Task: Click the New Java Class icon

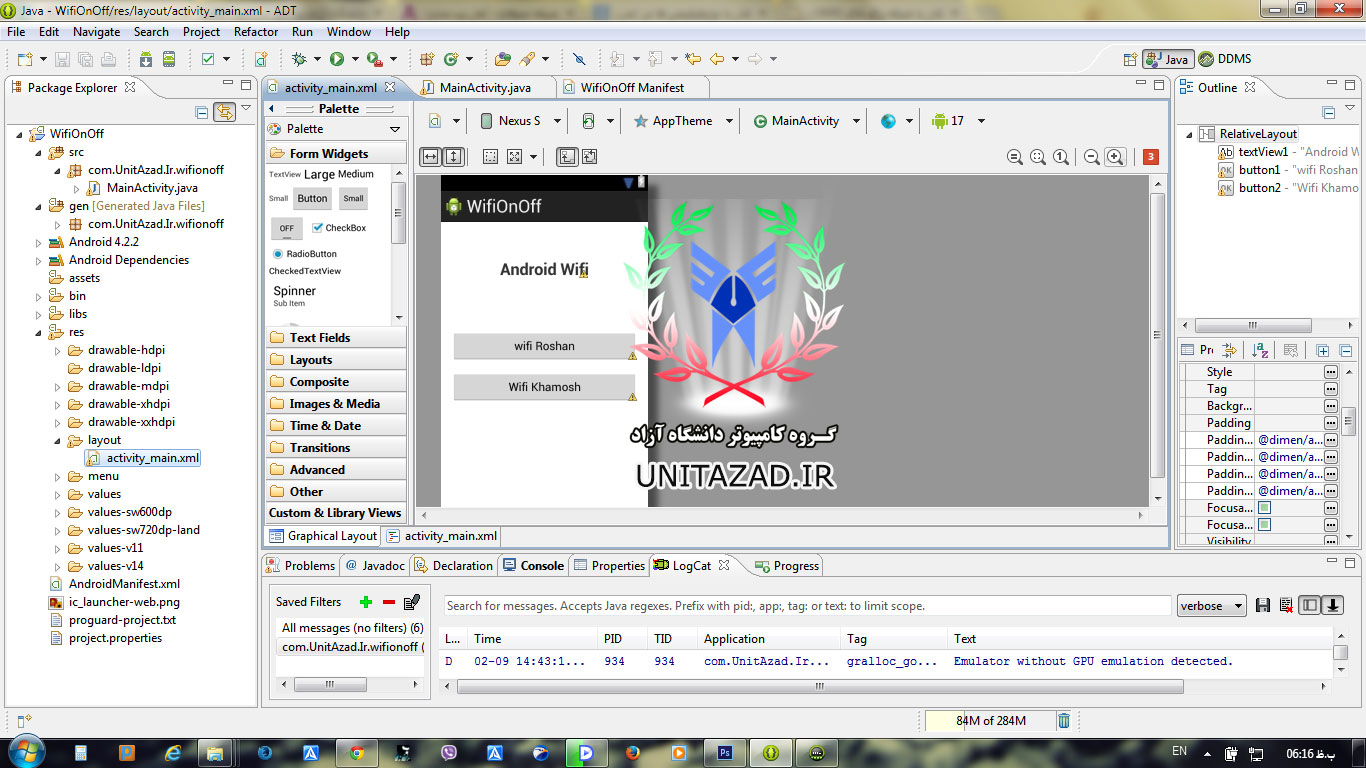Action: tap(451, 59)
